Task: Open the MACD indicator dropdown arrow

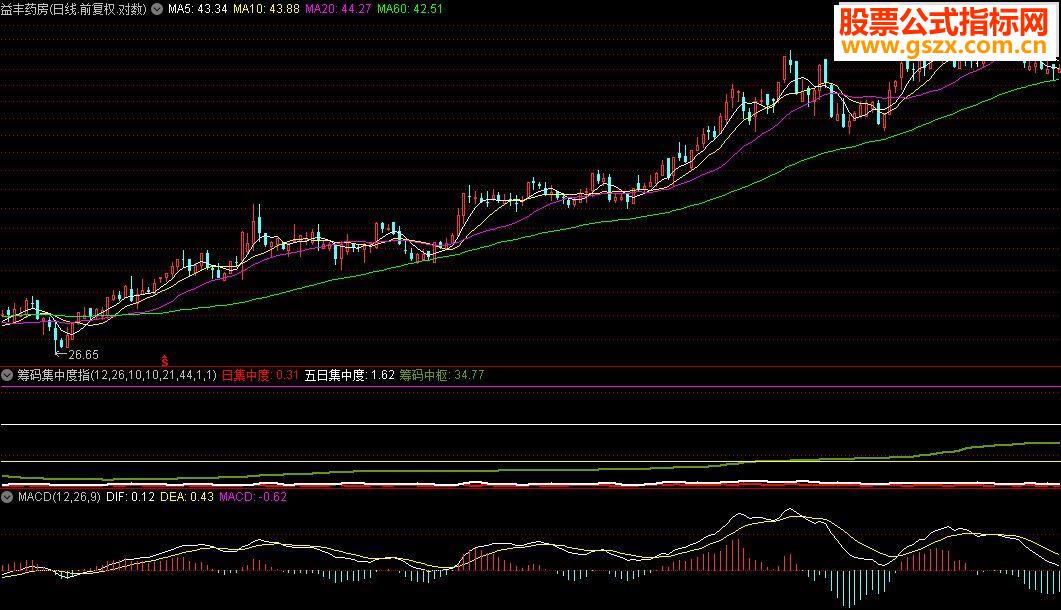Action: [x=7, y=497]
